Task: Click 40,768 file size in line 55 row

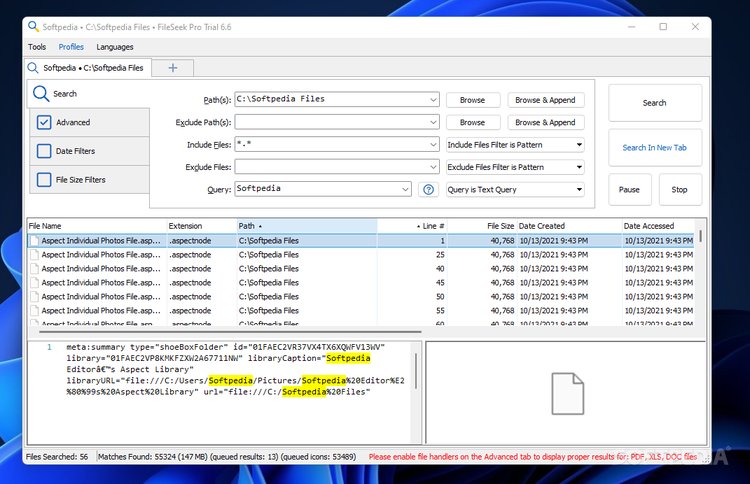Action: tap(502, 310)
